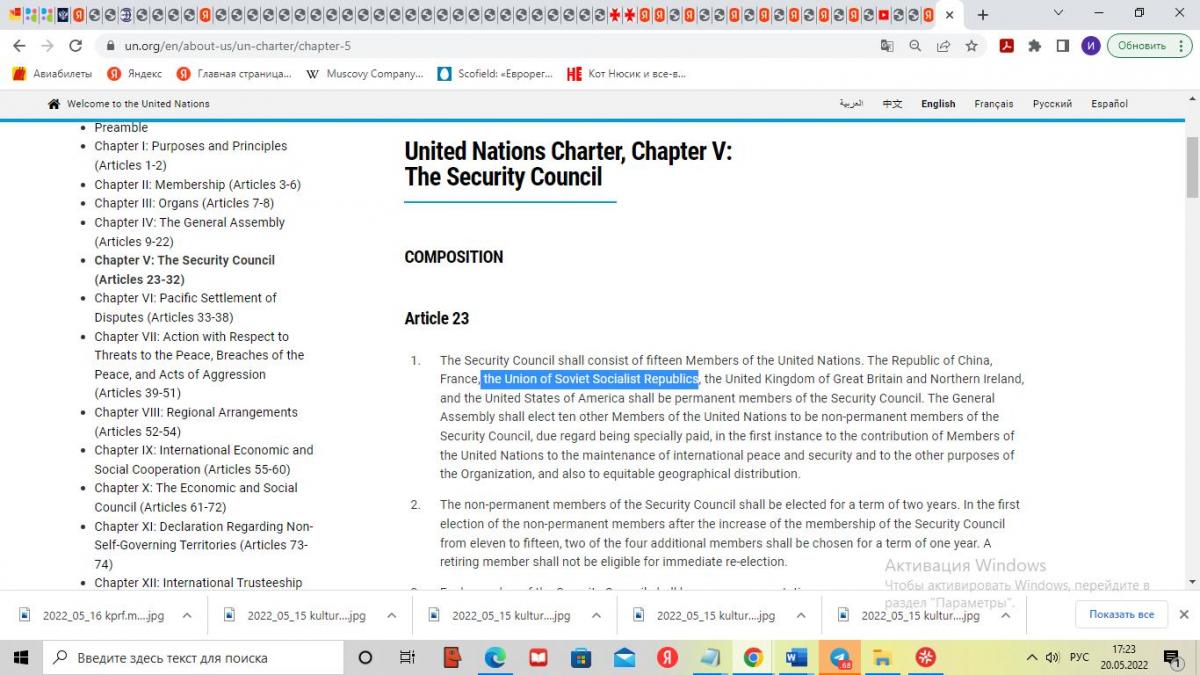Click the zoom magnifier icon in address bar
Image resolution: width=1200 pixels, height=675 pixels.
(x=915, y=46)
